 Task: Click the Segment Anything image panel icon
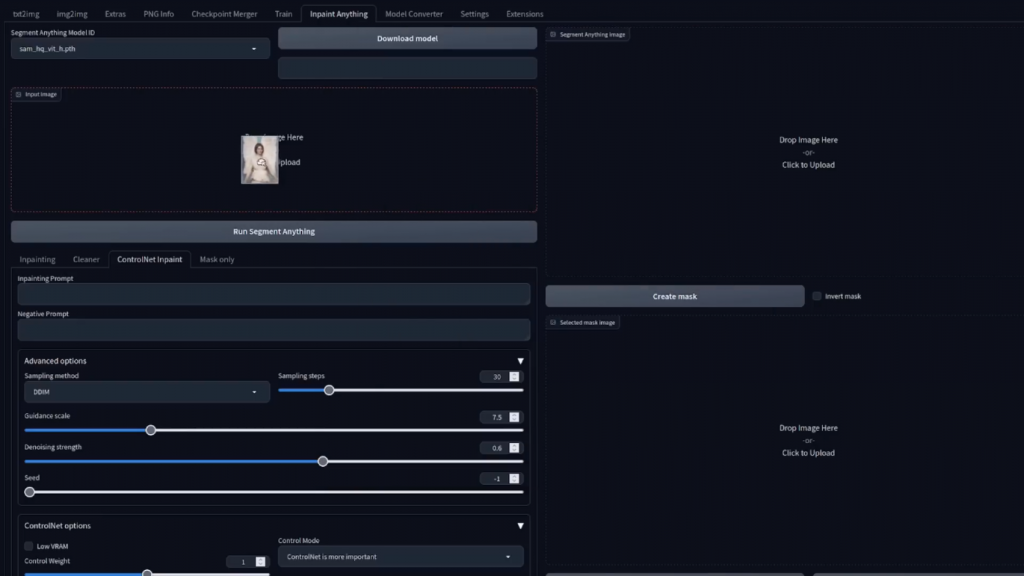point(553,35)
